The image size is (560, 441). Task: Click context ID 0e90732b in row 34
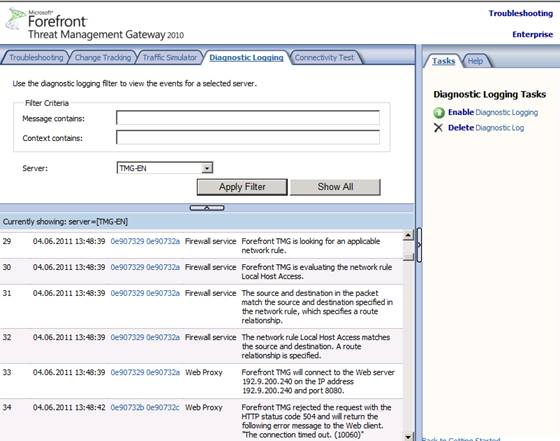pyautogui.click(x=127, y=407)
